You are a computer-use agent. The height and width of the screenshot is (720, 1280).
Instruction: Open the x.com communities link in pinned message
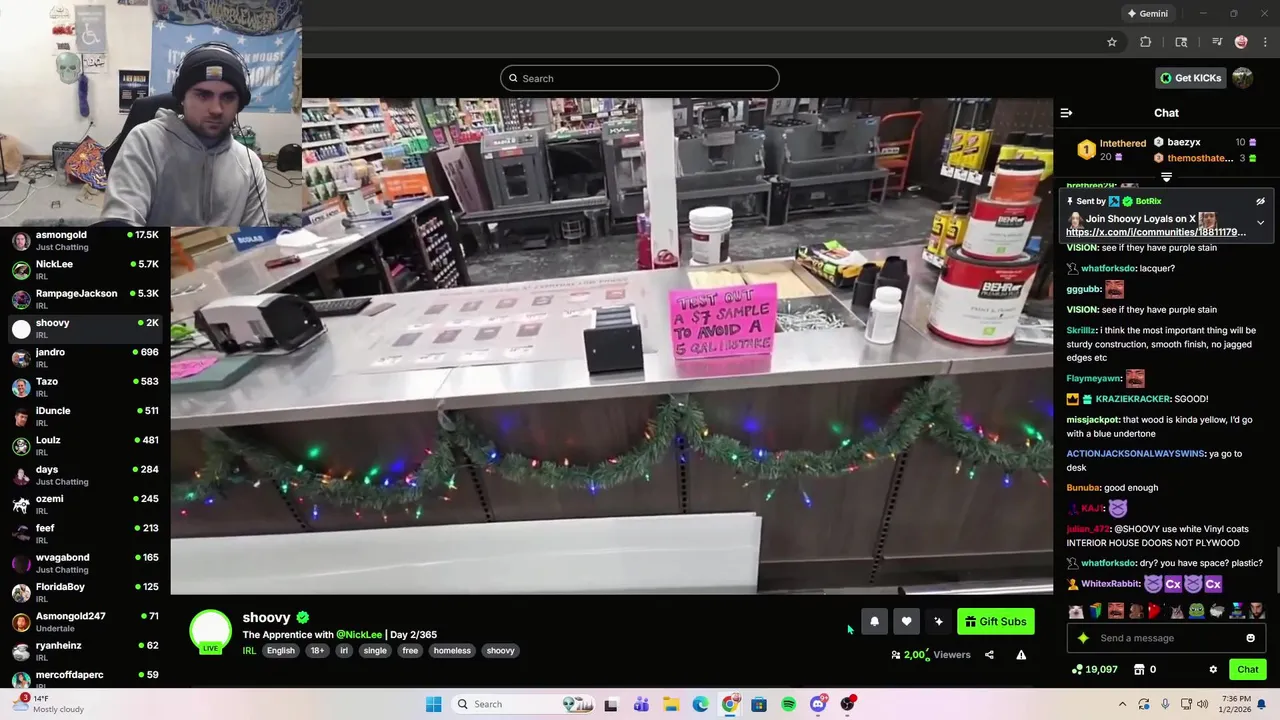click(1156, 232)
